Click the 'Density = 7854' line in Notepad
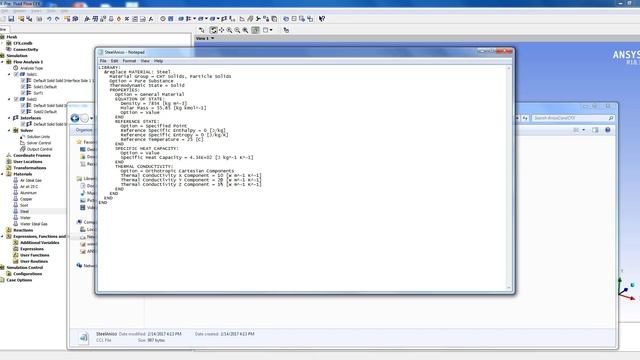The image size is (640, 360). (x=153, y=104)
